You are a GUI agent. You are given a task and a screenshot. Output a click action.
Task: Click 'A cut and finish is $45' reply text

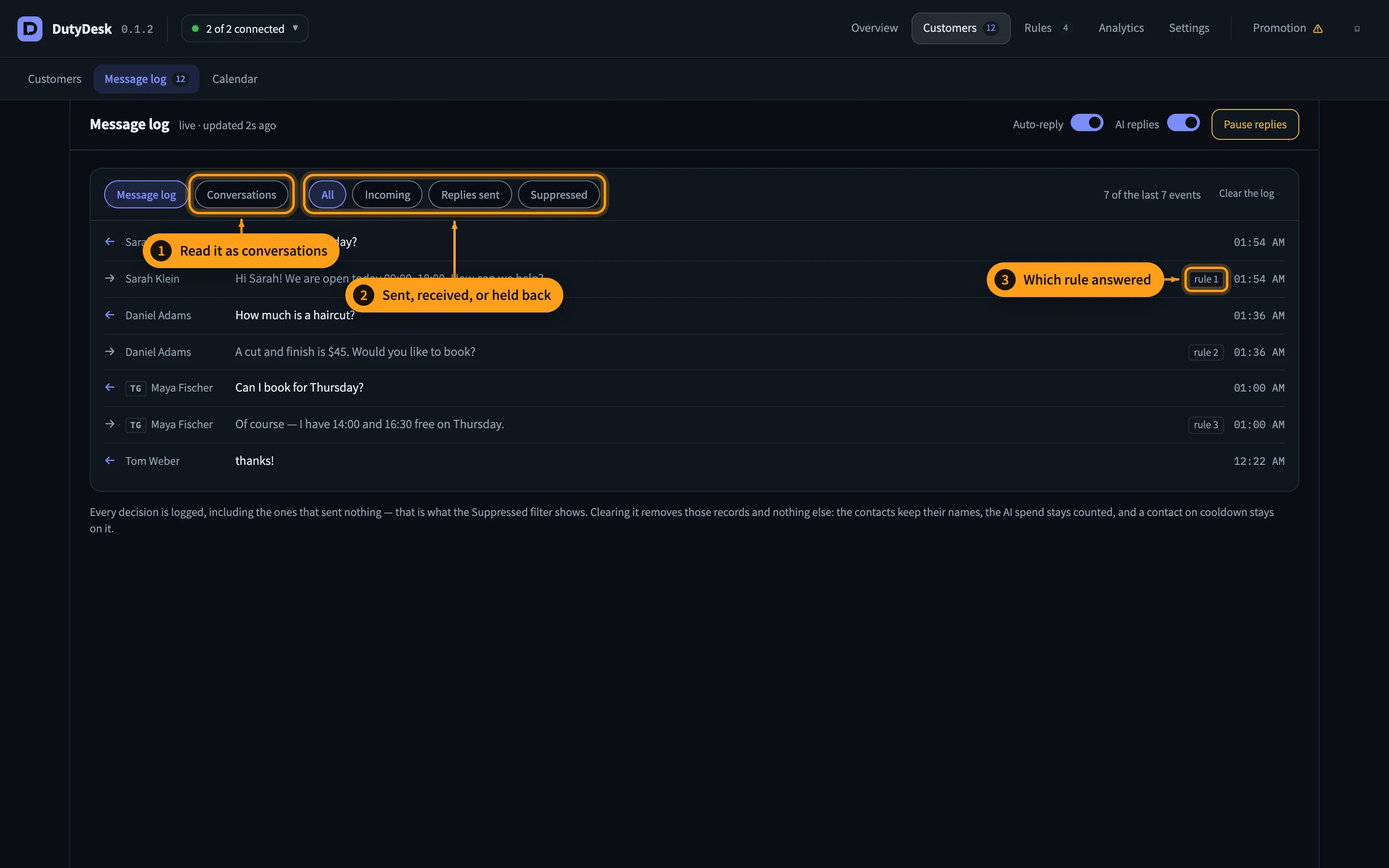tap(355, 352)
